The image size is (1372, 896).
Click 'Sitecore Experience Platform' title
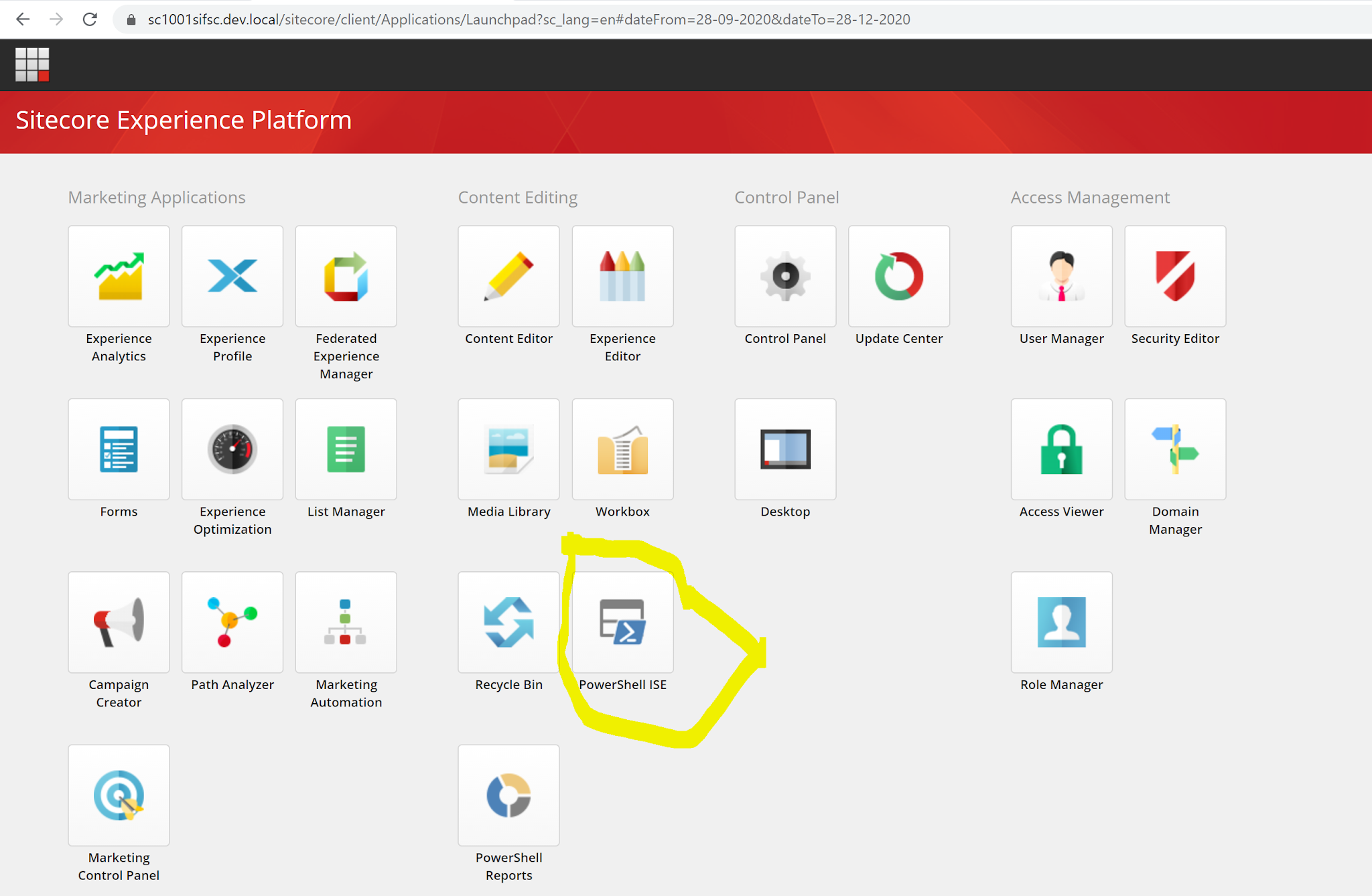tap(184, 121)
